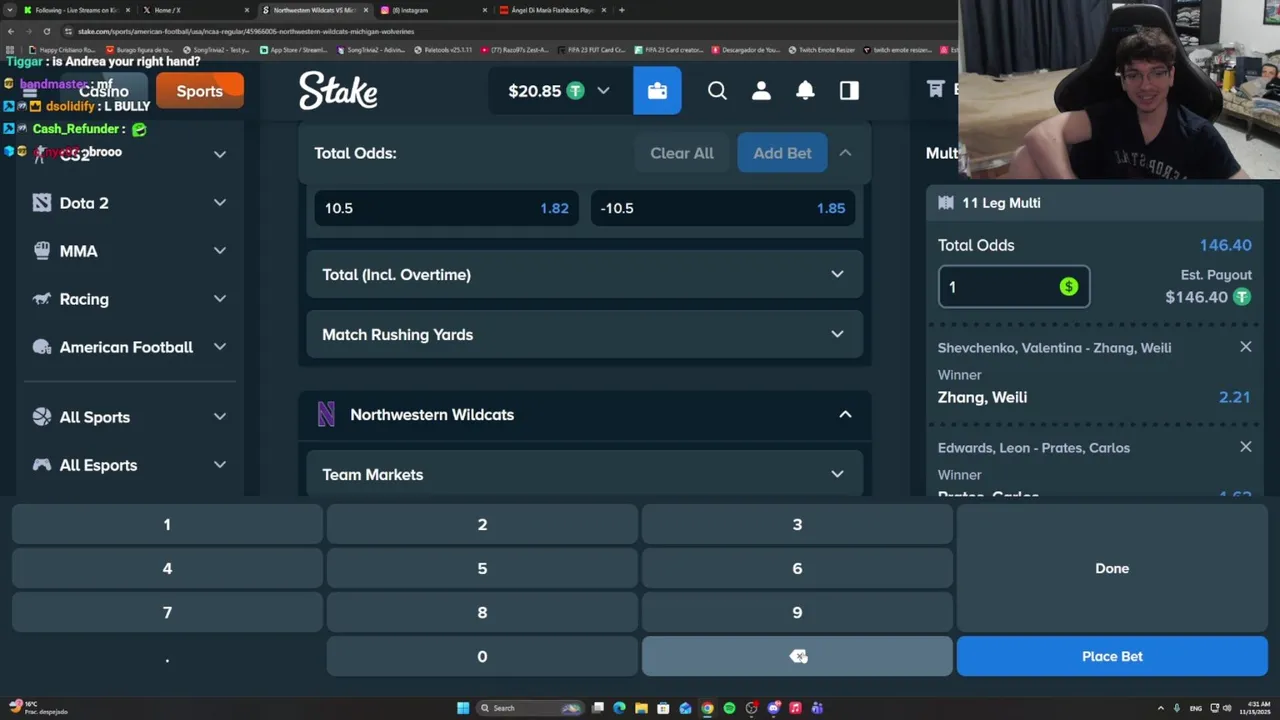1280x720 pixels.
Task: Open Windows Start button
Action: 463,708
